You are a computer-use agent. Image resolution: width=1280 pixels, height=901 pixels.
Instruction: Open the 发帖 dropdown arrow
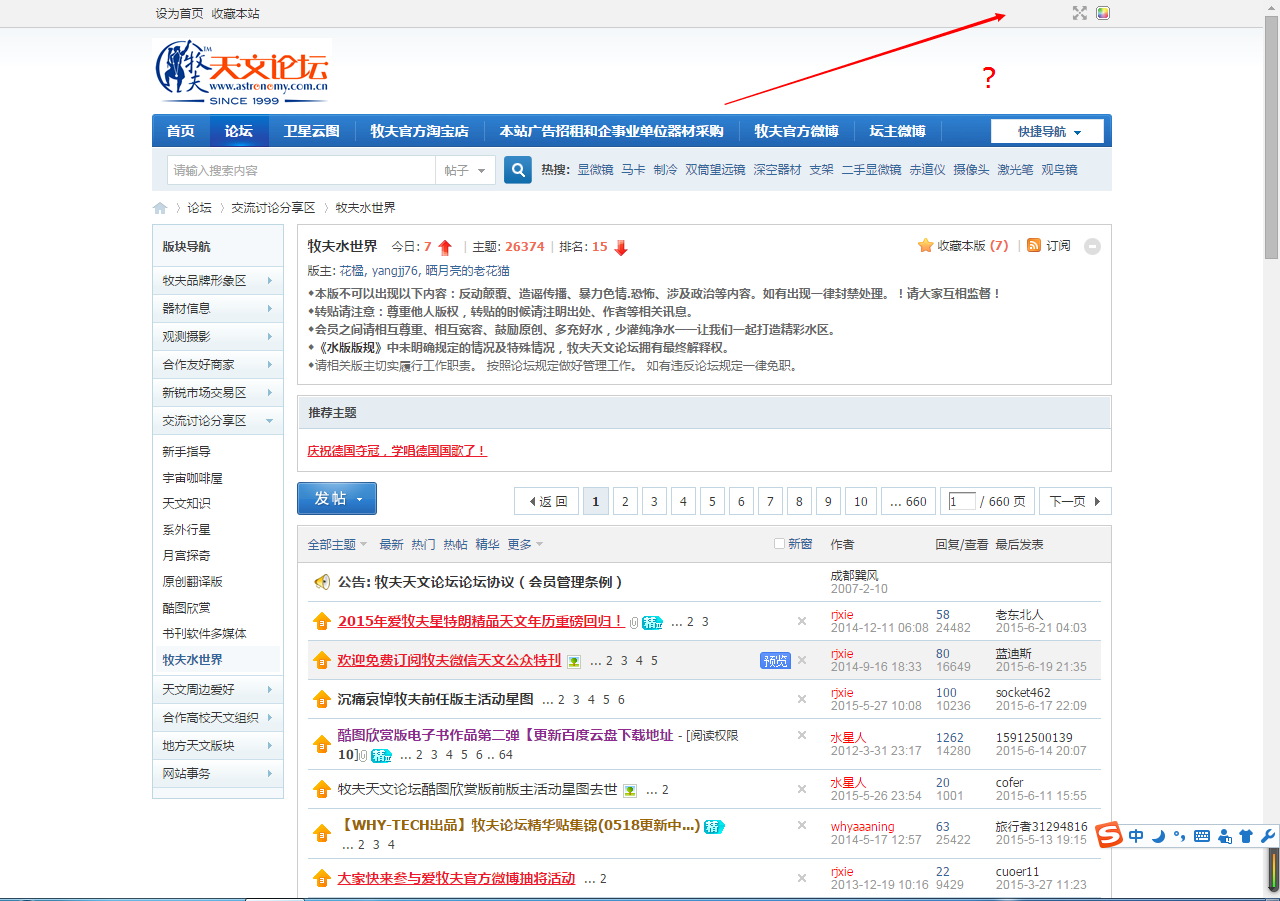point(360,498)
